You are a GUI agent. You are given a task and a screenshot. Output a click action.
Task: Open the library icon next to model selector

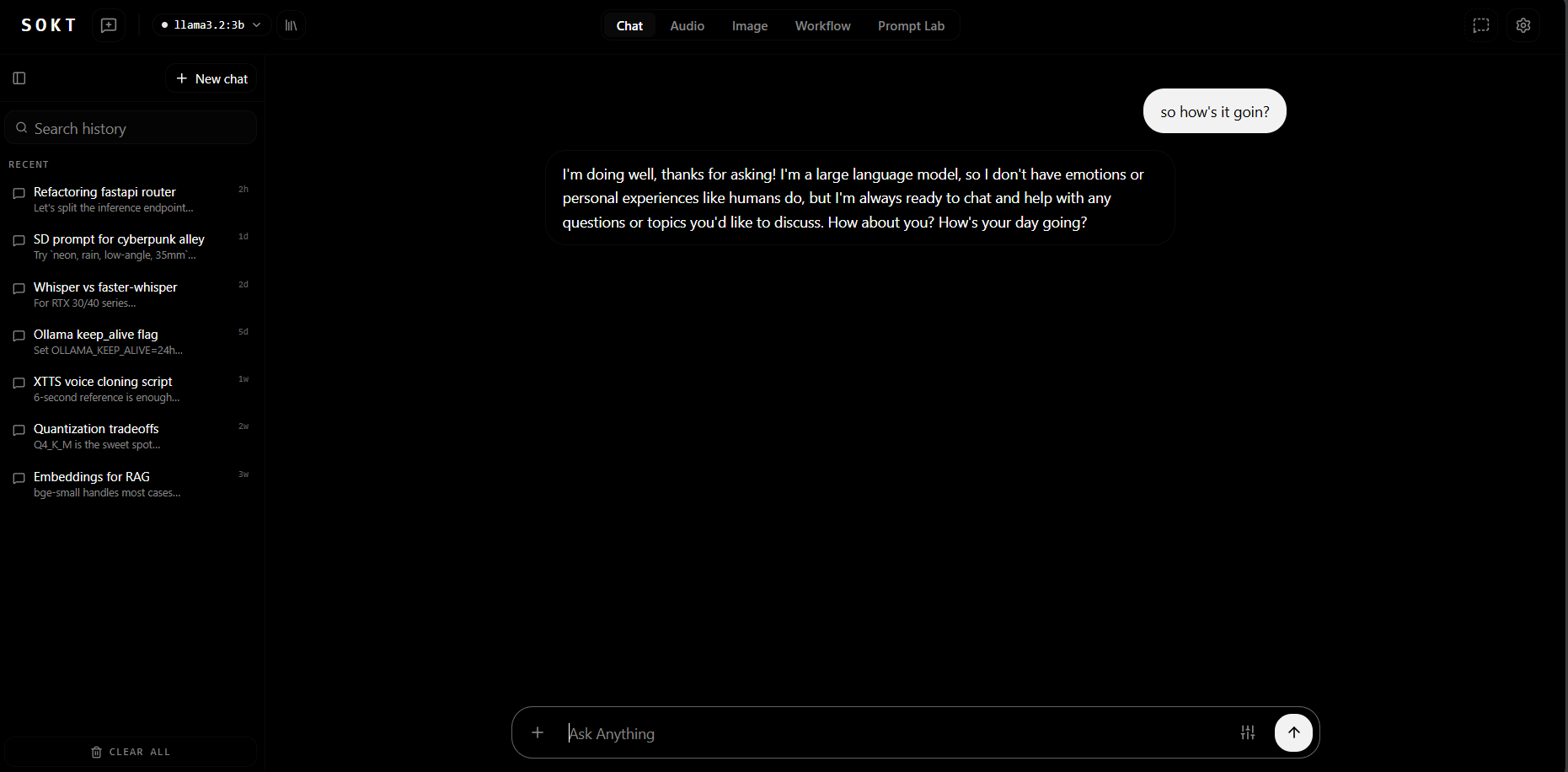pyautogui.click(x=291, y=25)
